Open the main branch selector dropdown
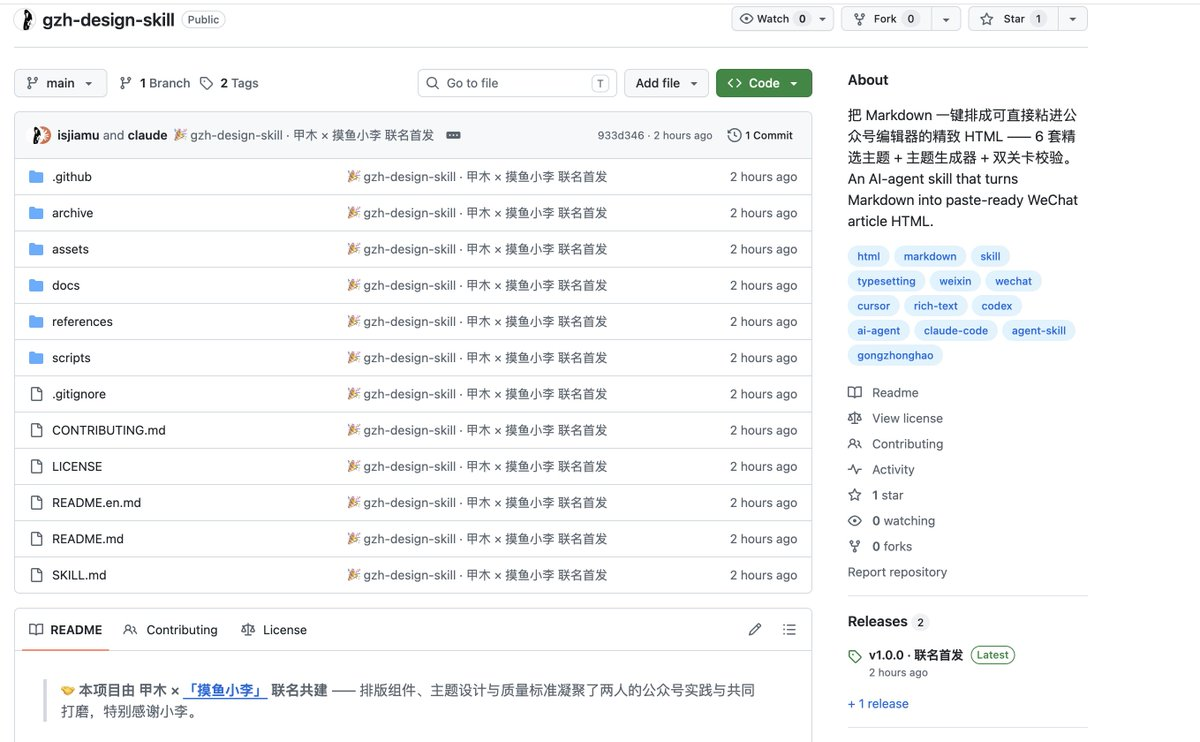Image resolution: width=1200 pixels, height=742 pixels. pos(60,83)
